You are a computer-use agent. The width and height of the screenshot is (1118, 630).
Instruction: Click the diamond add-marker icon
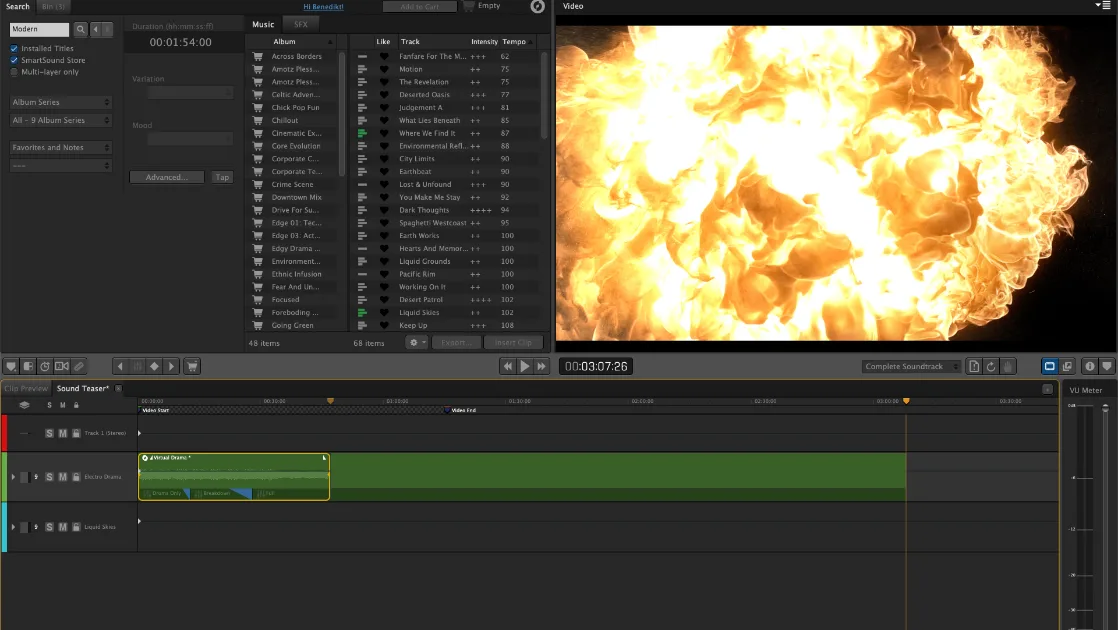(155, 366)
